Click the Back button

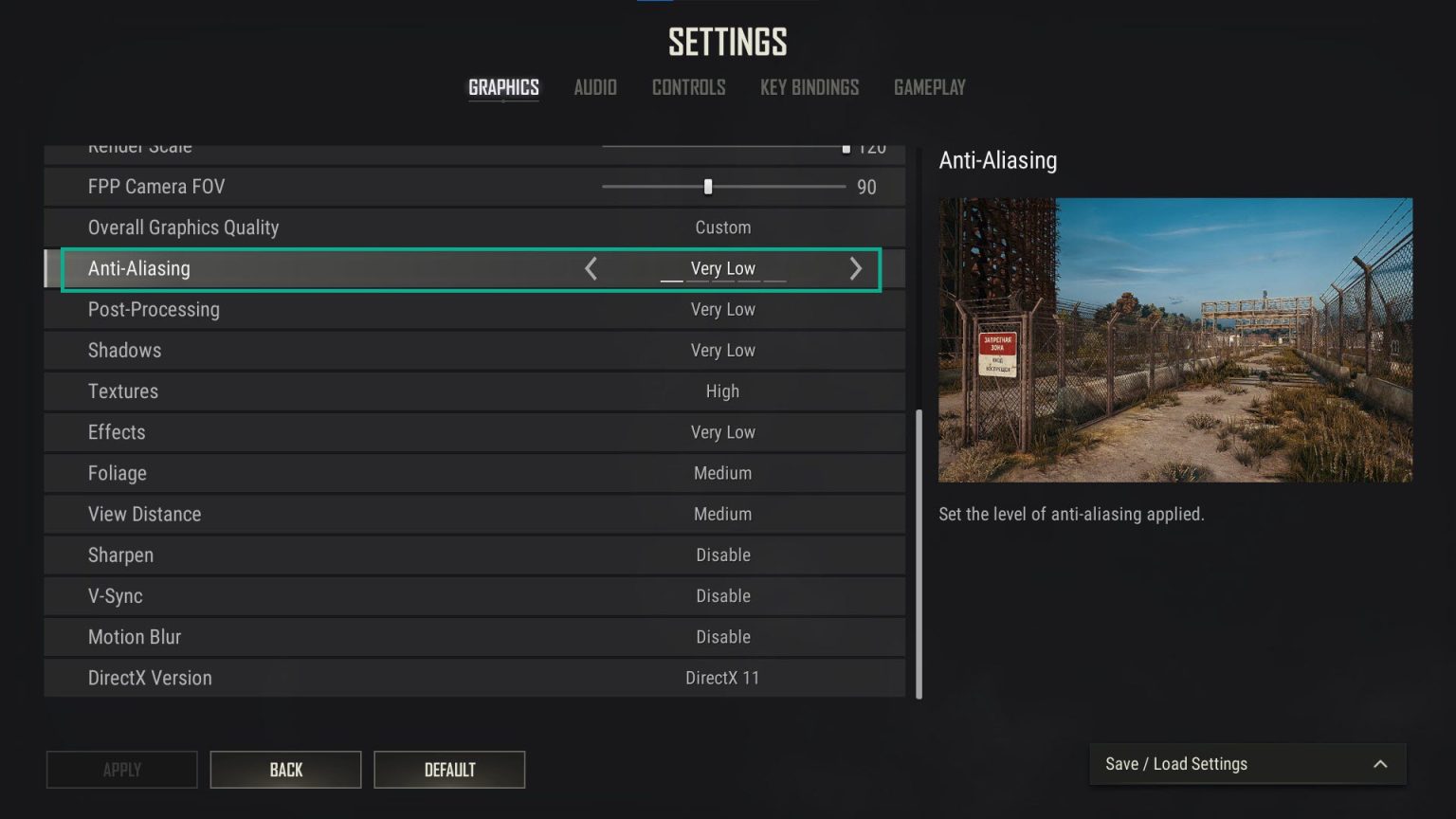pyautogui.click(x=285, y=770)
